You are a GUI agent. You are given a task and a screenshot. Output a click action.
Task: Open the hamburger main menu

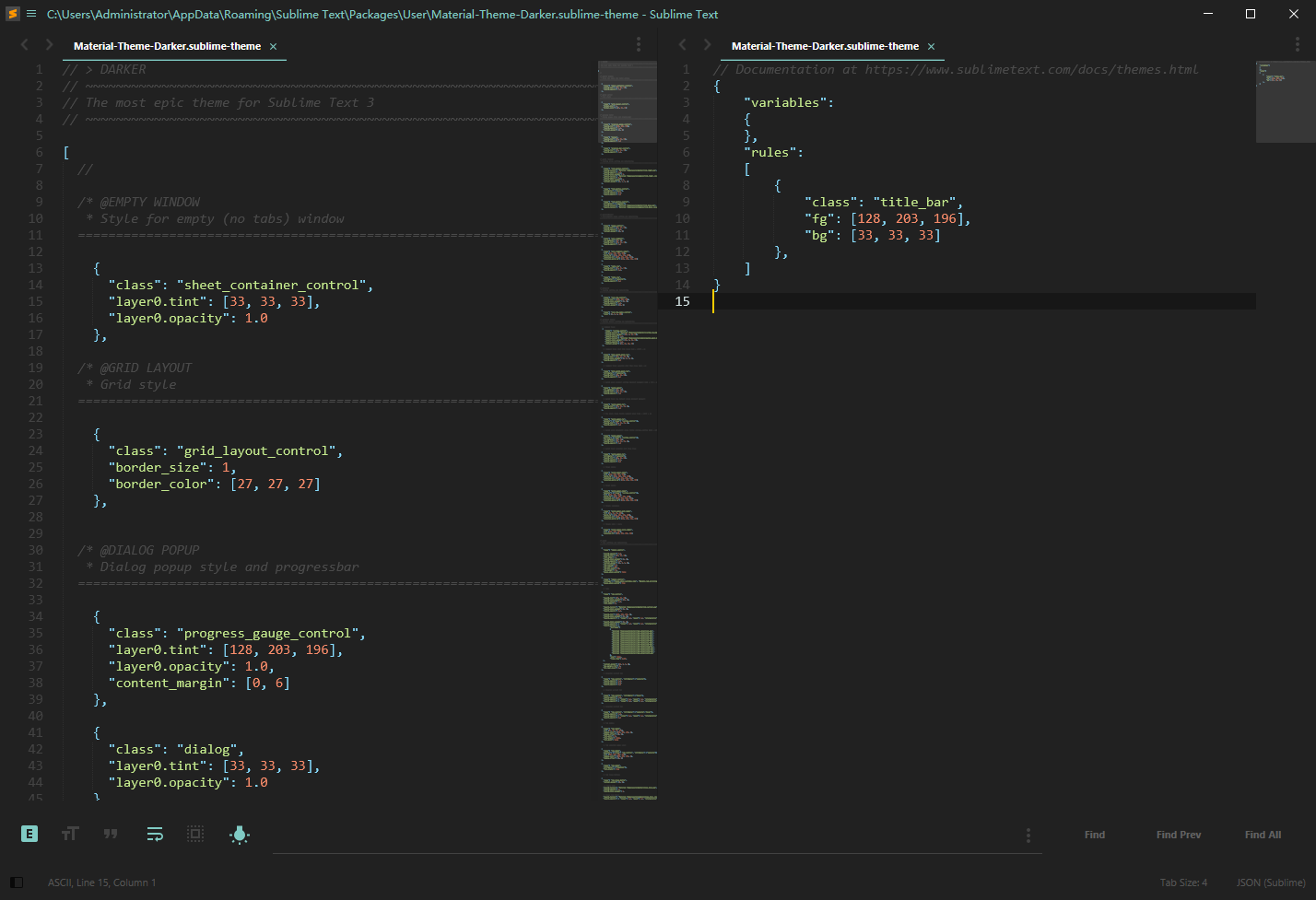31,14
